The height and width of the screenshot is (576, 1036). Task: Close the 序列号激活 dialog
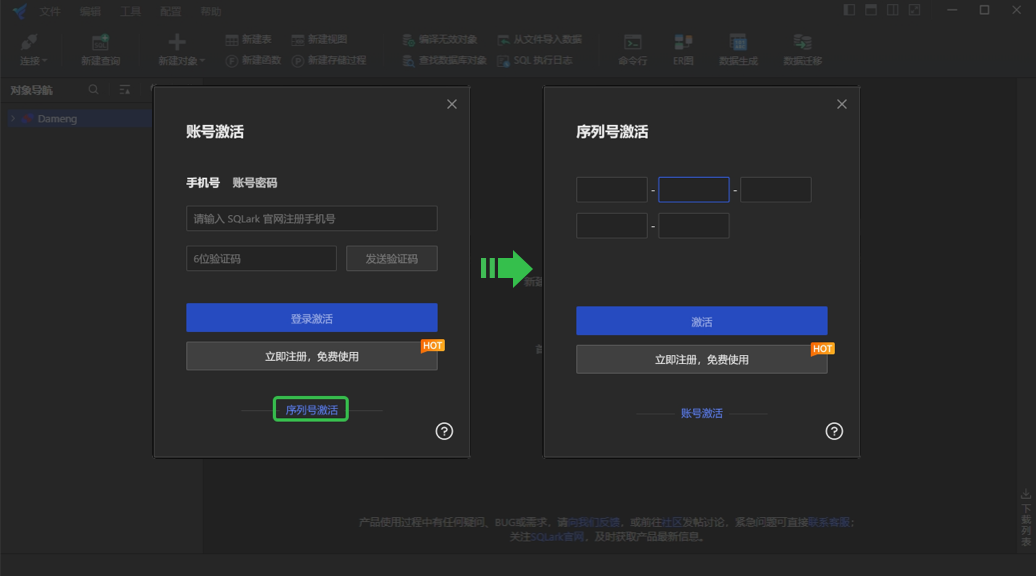click(x=842, y=104)
